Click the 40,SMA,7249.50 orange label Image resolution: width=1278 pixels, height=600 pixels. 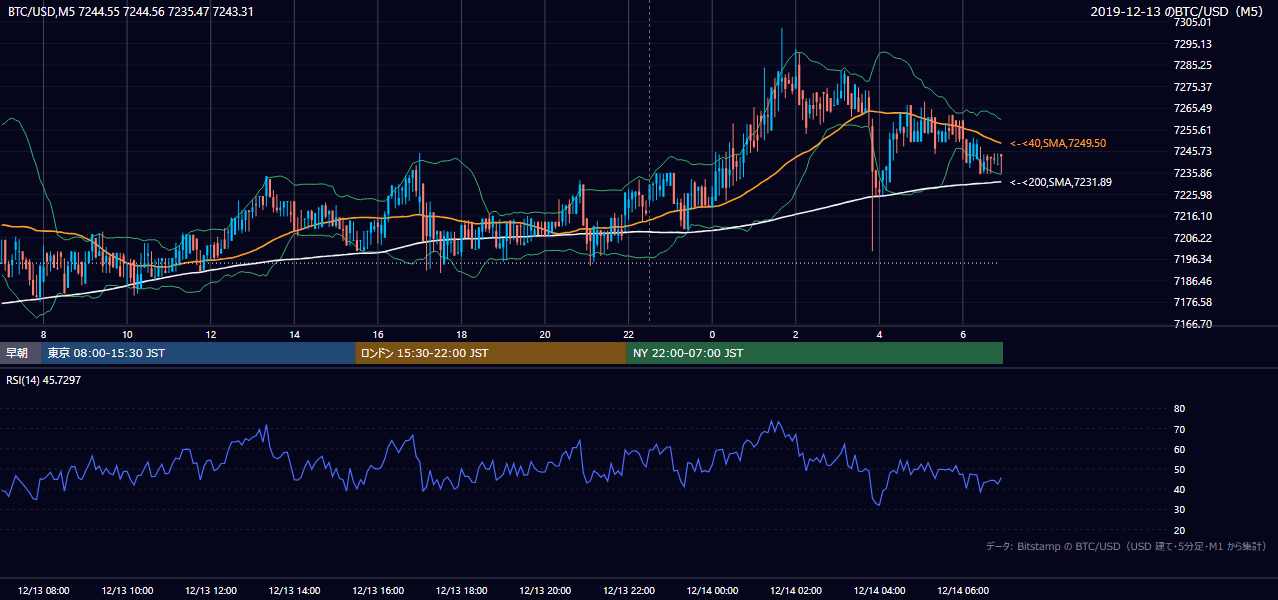click(x=1058, y=143)
